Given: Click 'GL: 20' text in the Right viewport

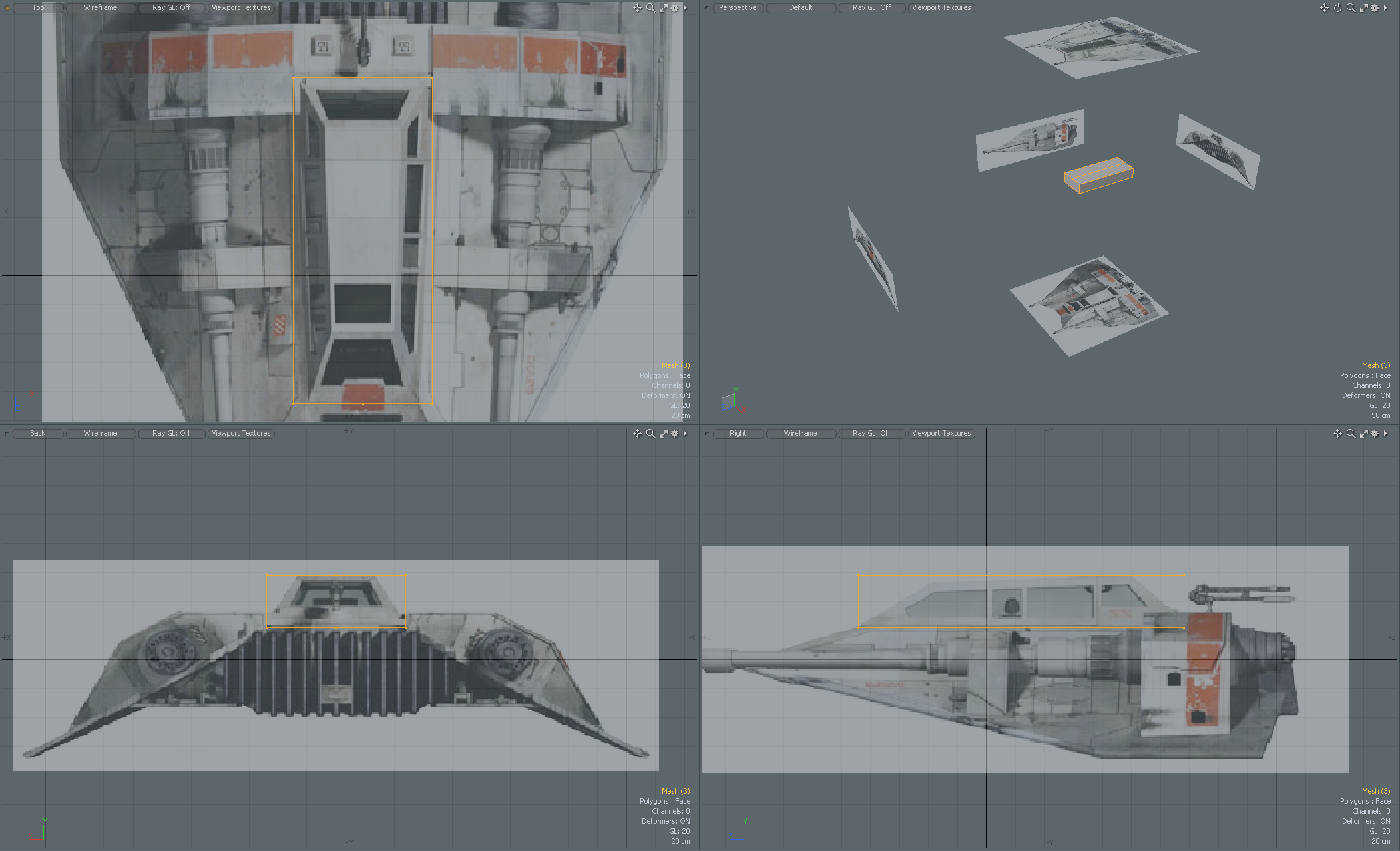Looking at the screenshot, I should (1380, 831).
